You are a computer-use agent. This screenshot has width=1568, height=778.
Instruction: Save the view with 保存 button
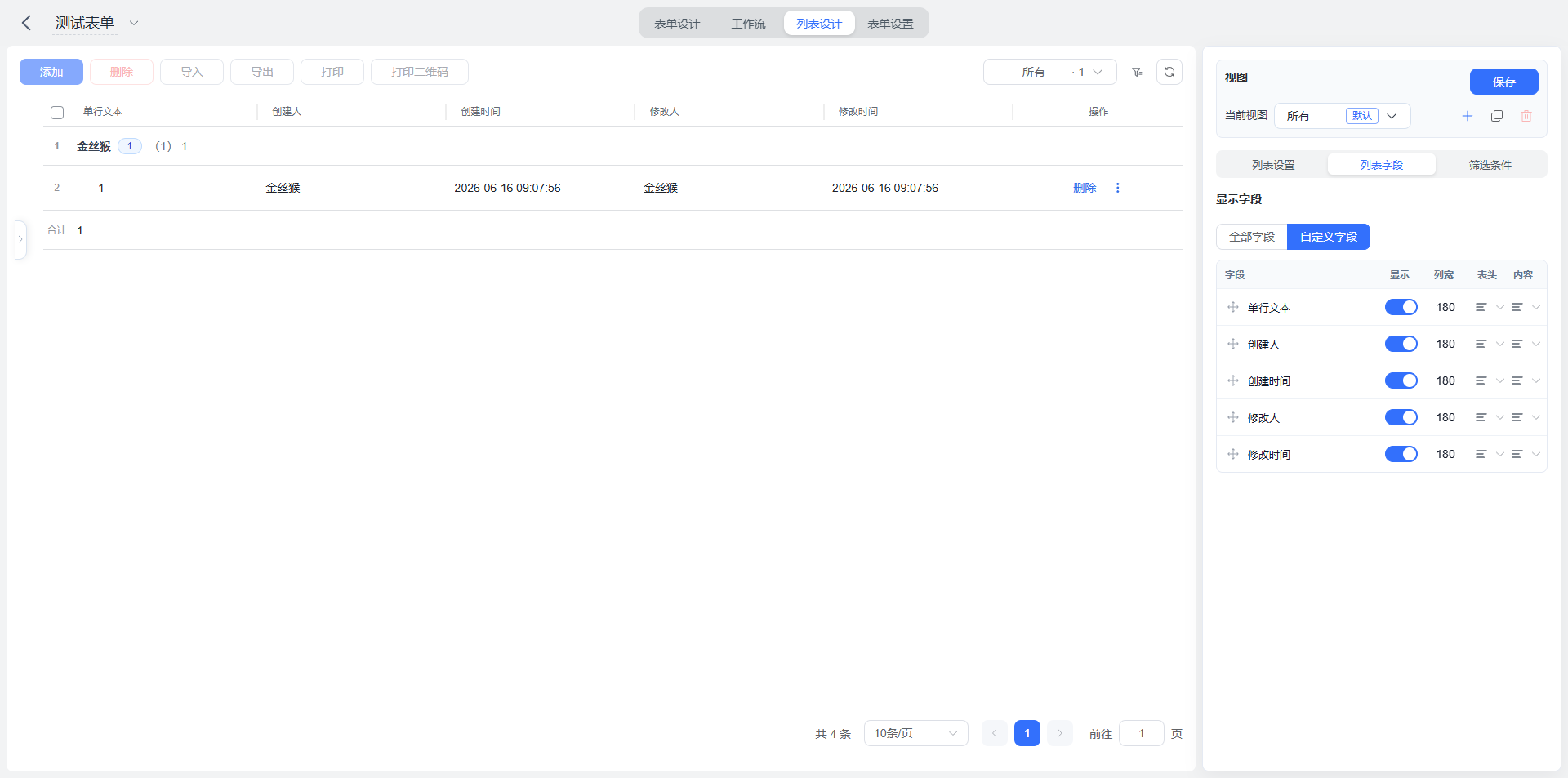[x=1504, y=82]
